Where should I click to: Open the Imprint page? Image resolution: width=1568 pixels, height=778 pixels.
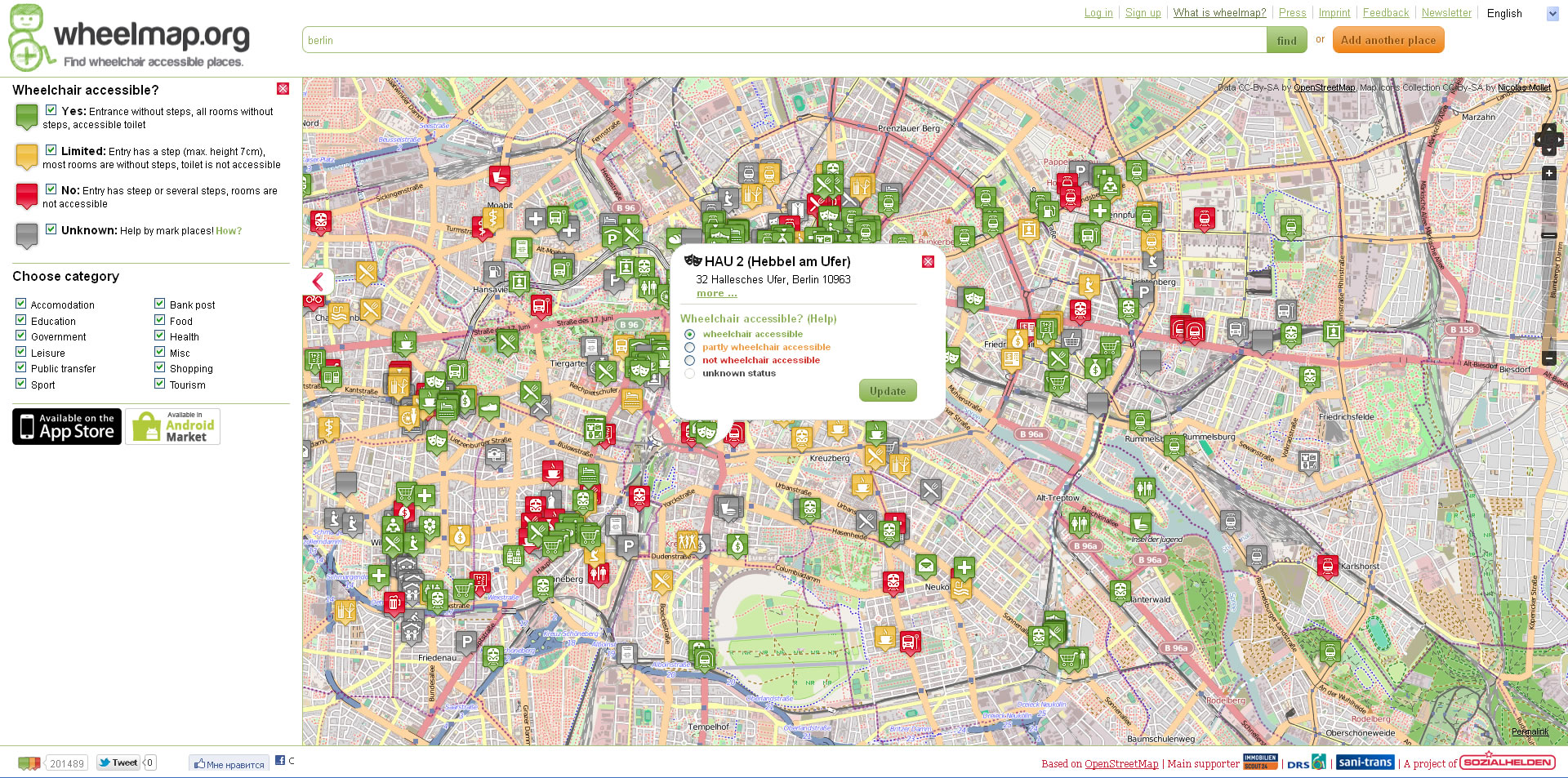[1334, 12]
